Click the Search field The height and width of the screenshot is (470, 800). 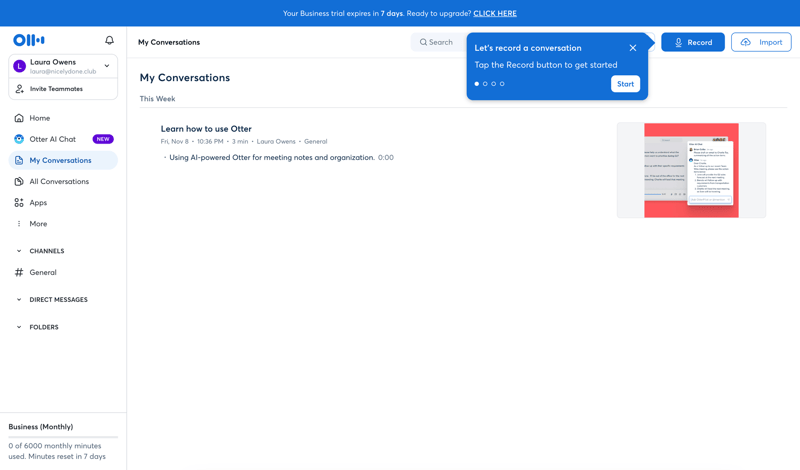point(439,42)
